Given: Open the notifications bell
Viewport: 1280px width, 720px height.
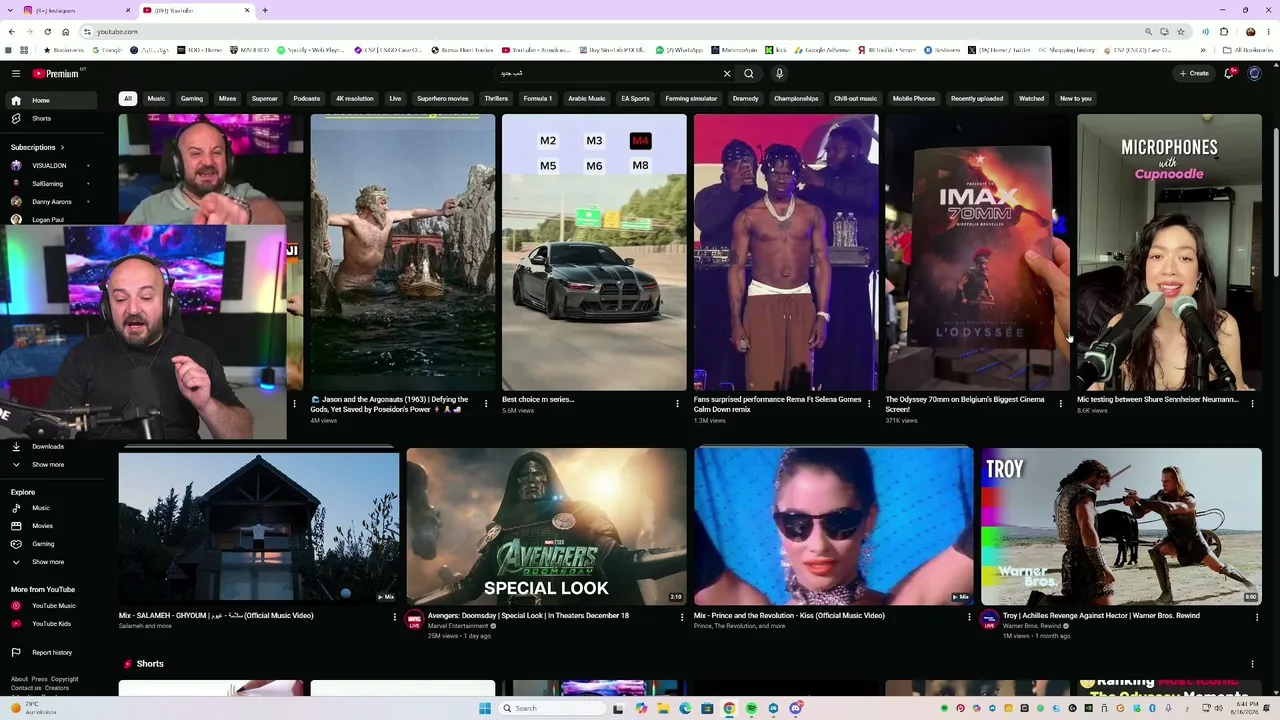Looking at the screenshot, I should pyautogui.click(x=1229, y=73).
